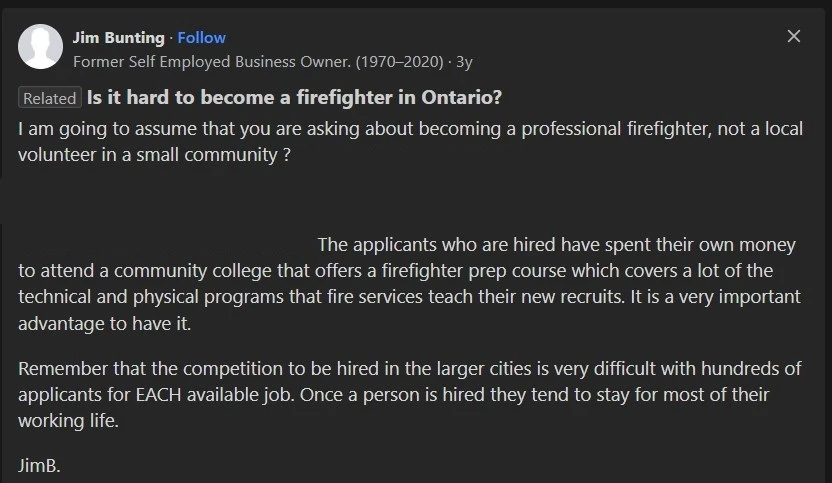Screen dimensions: 832x483
Task: Click the Former Self Employed Business Owner credential
Action: pyautogui.click(x=212, y=62)
